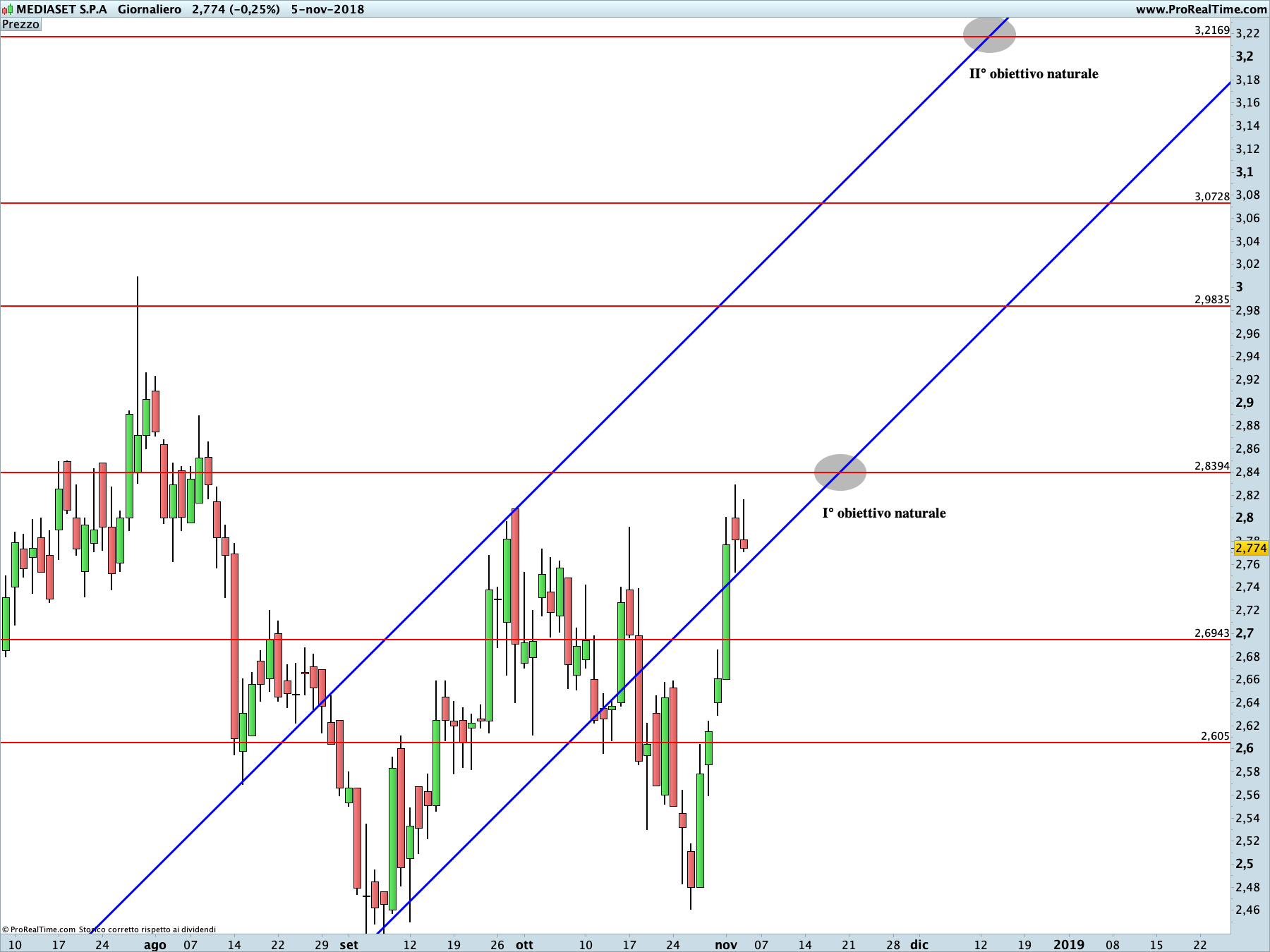The width and height of the screenshot is (1270, 952).
Task: Select the 2,774 (-0,25%) price change text
Action: click(236, 9)
